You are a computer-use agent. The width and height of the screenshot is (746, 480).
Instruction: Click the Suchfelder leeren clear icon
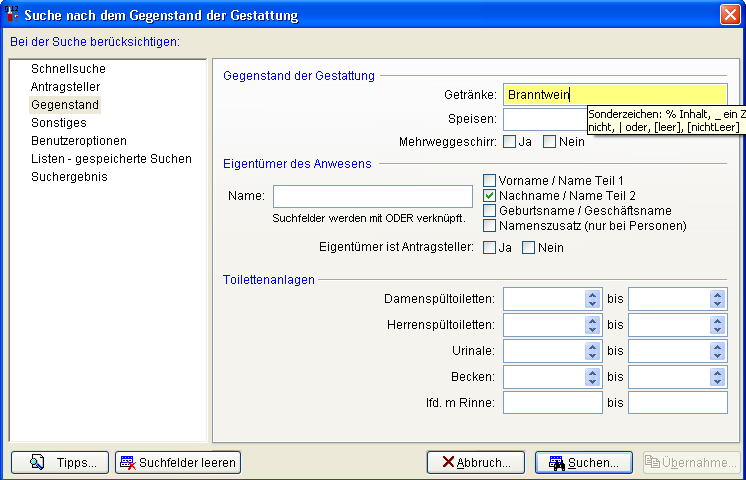coord(127,462)
